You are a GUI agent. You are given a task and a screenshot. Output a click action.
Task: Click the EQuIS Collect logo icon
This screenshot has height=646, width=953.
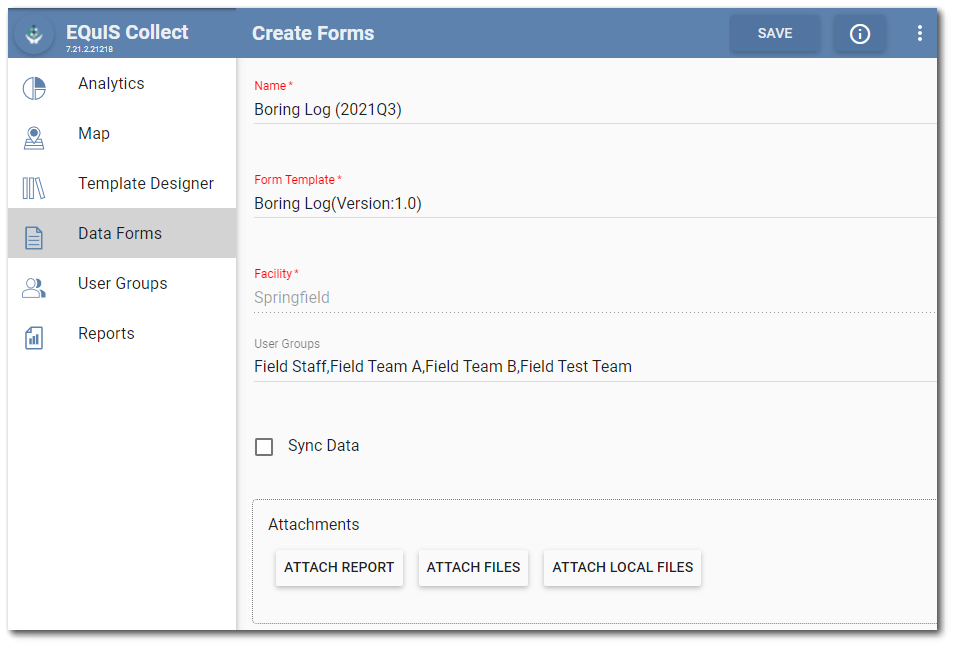pos(33,32)
